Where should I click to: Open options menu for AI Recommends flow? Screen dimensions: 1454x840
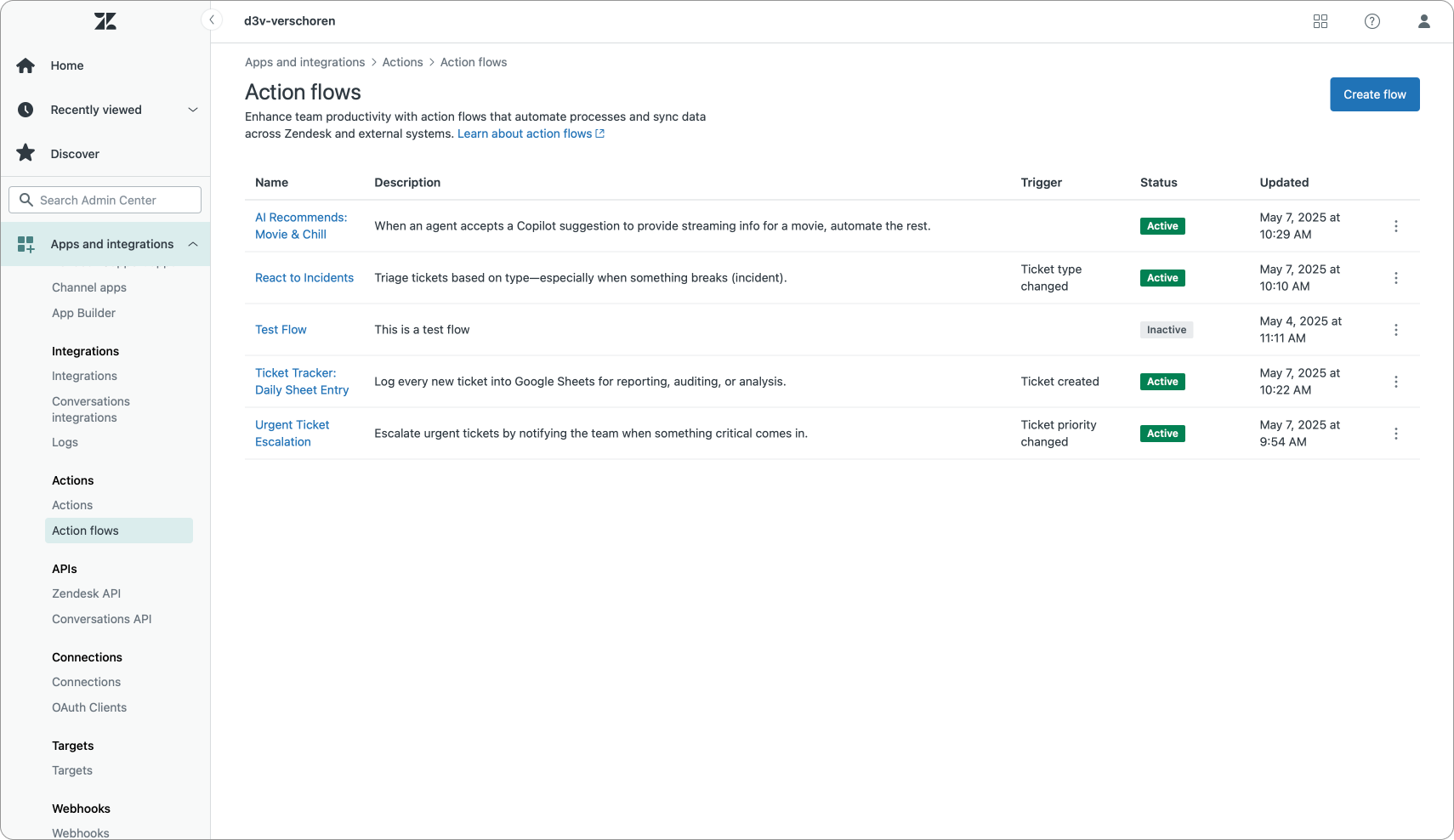point(1396,226)
